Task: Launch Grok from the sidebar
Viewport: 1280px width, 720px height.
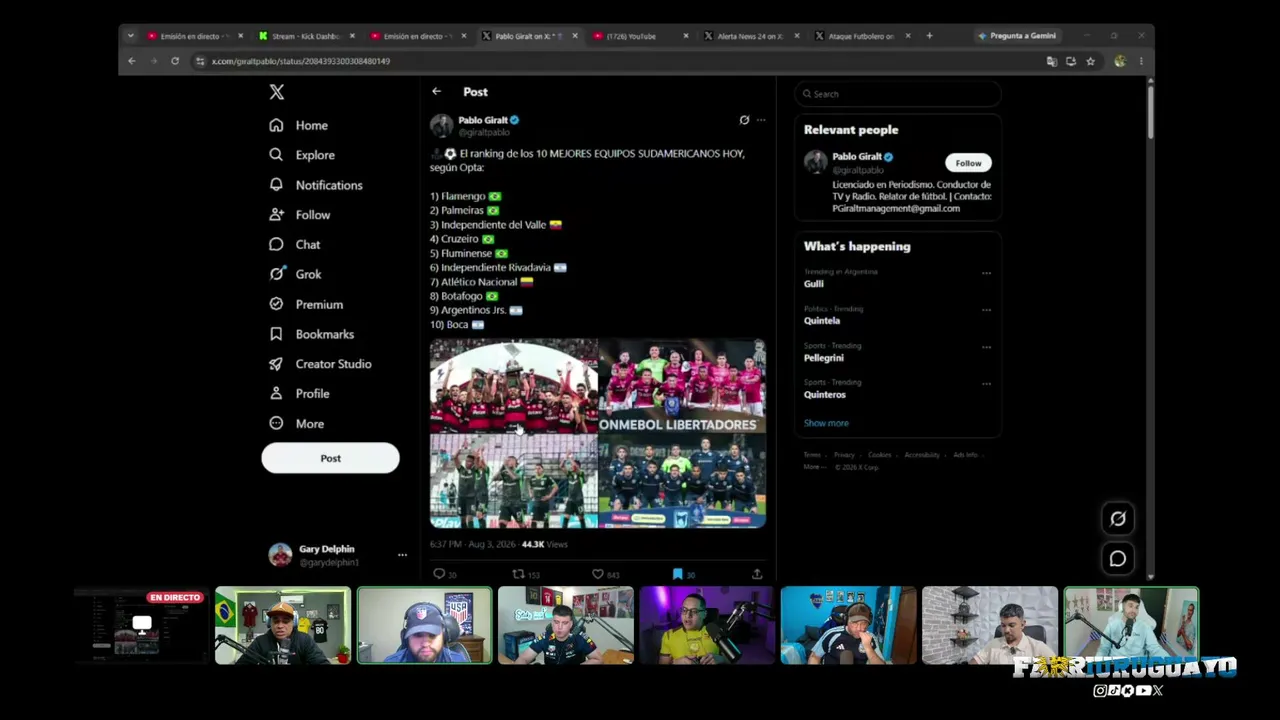Action: point(295,274)
